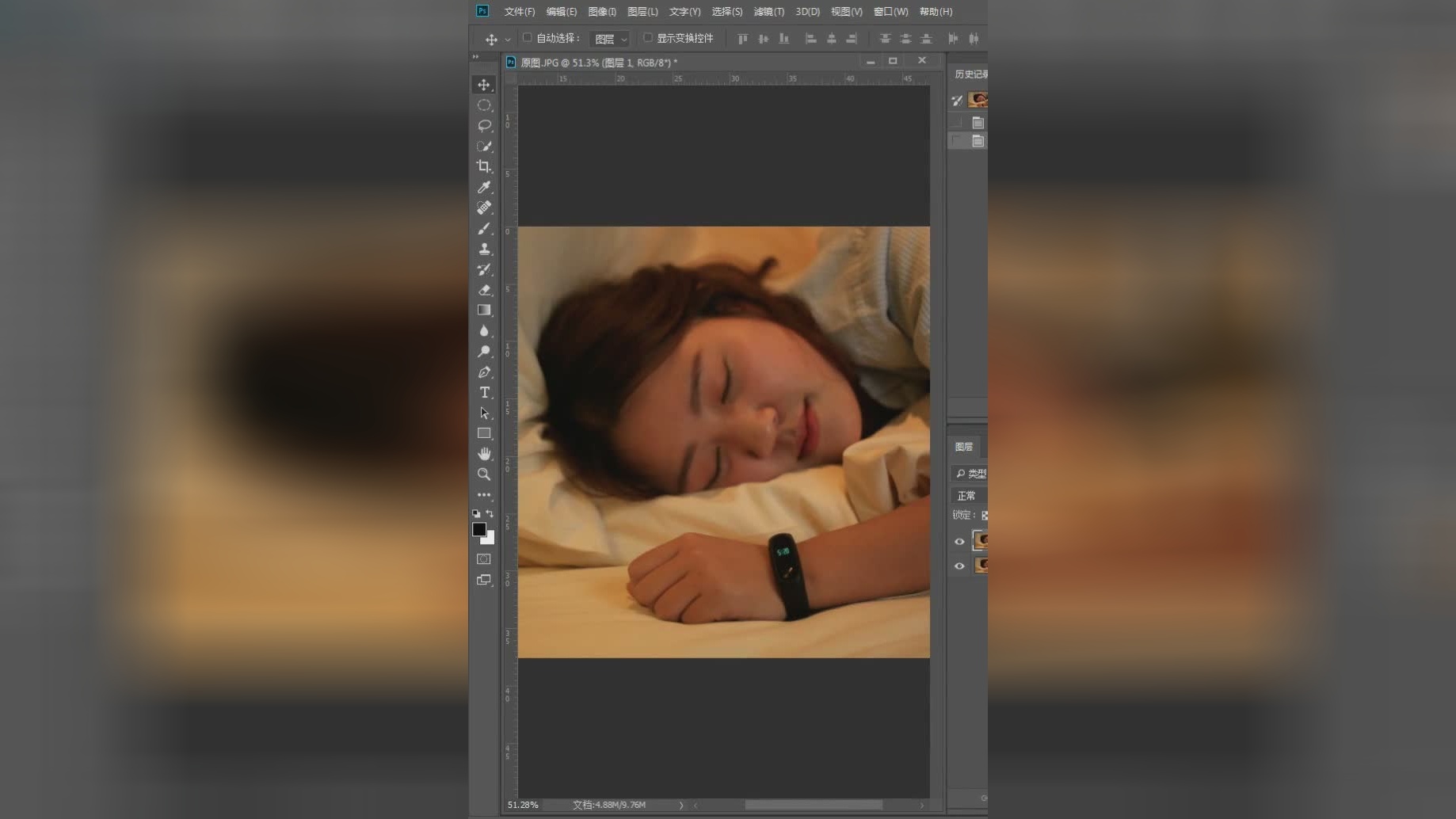Select the Healing Brush tool
Image resolution: width=1456 pixels, height=819 pixels.
[484, 208]
